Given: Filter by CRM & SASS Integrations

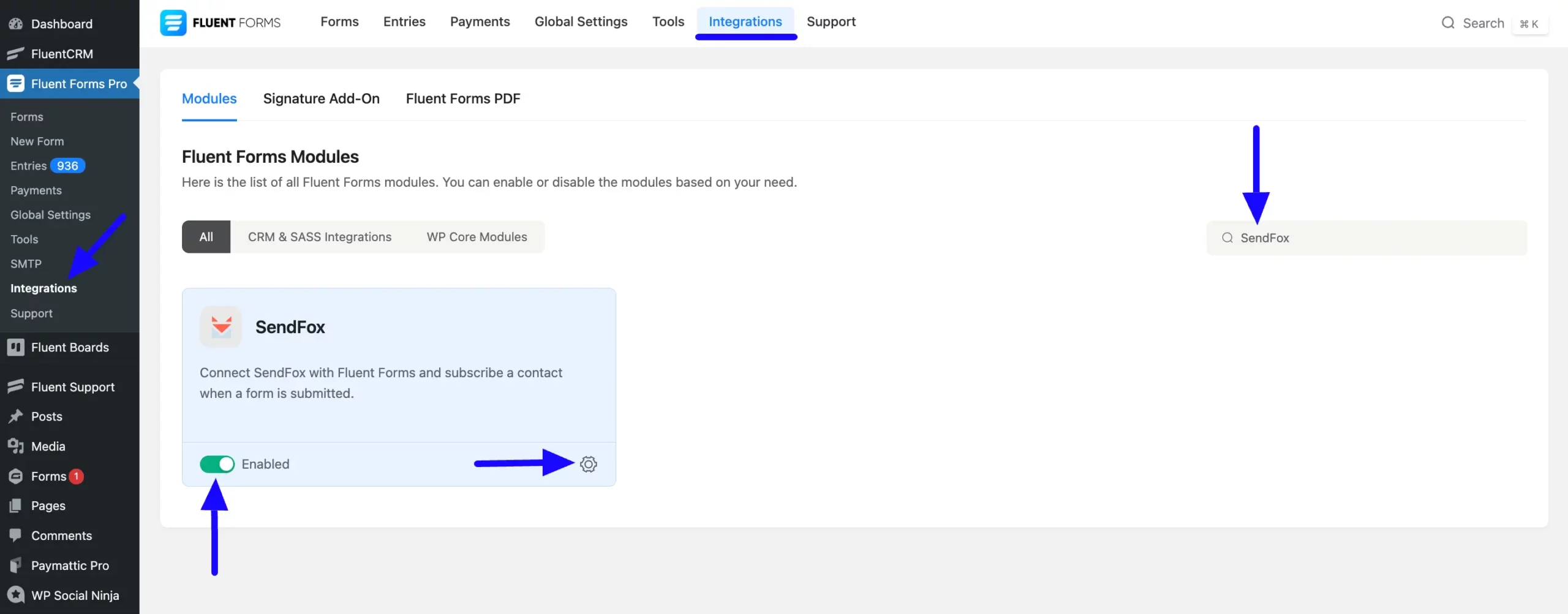Looking at the screenshot, I should click(x=320, y=237).
